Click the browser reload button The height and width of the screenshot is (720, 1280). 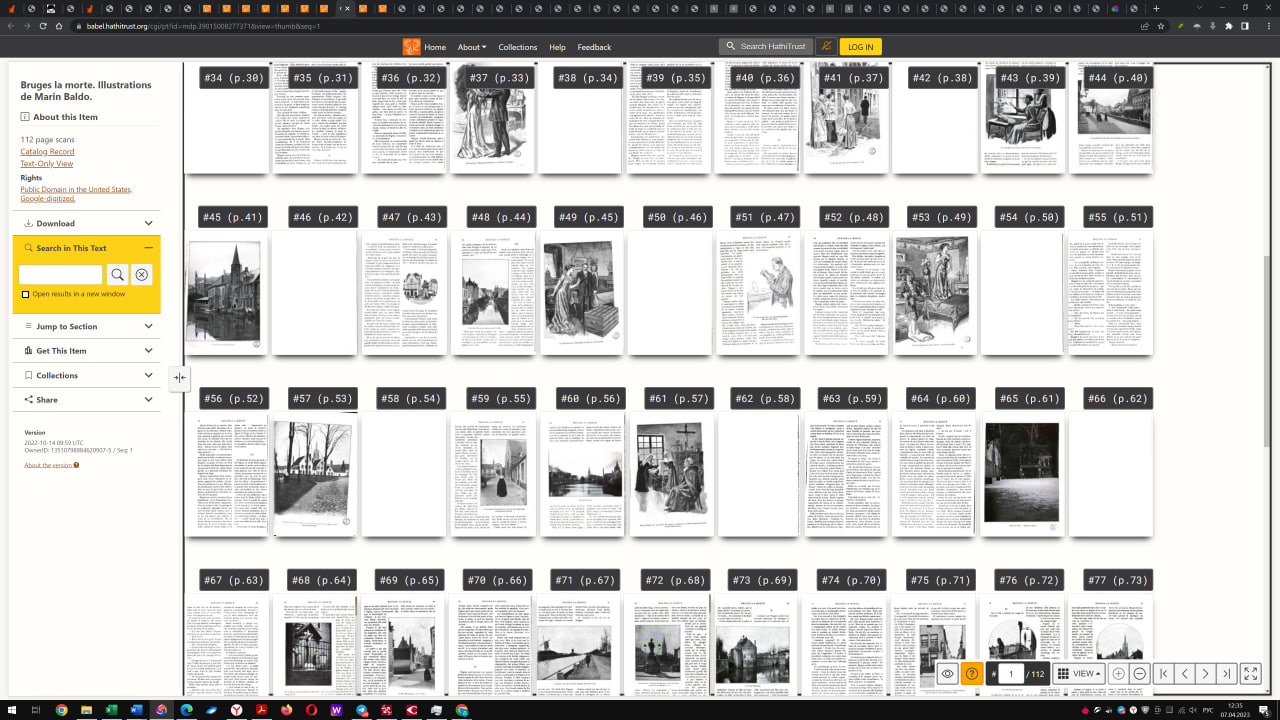[43, 26]
